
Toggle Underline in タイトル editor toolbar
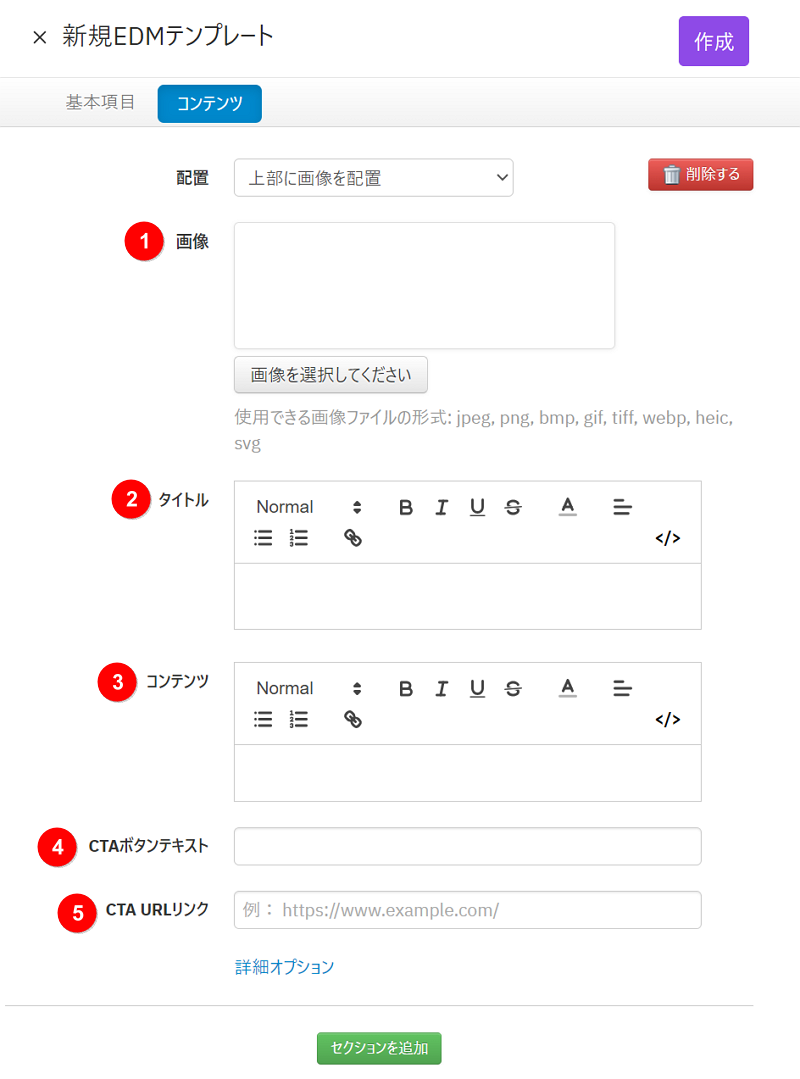click(477, 507)
